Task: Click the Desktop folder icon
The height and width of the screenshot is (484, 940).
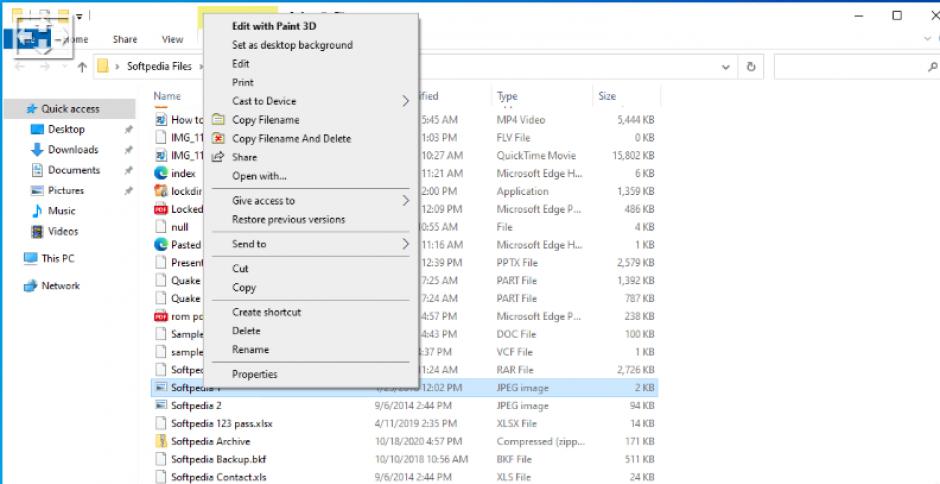Action: pyautogui.click(x=37, y=130)
